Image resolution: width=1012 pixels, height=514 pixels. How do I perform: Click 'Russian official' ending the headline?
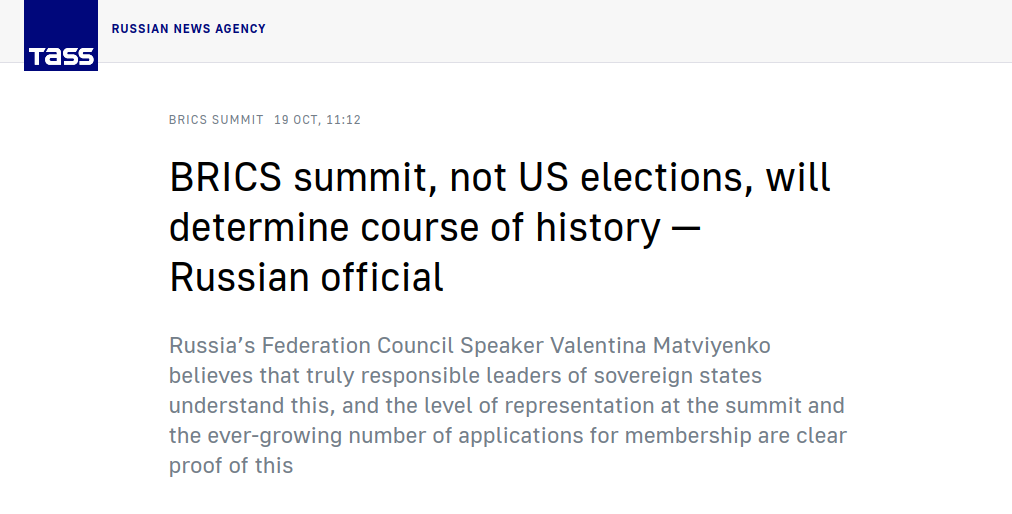[306, 277]
